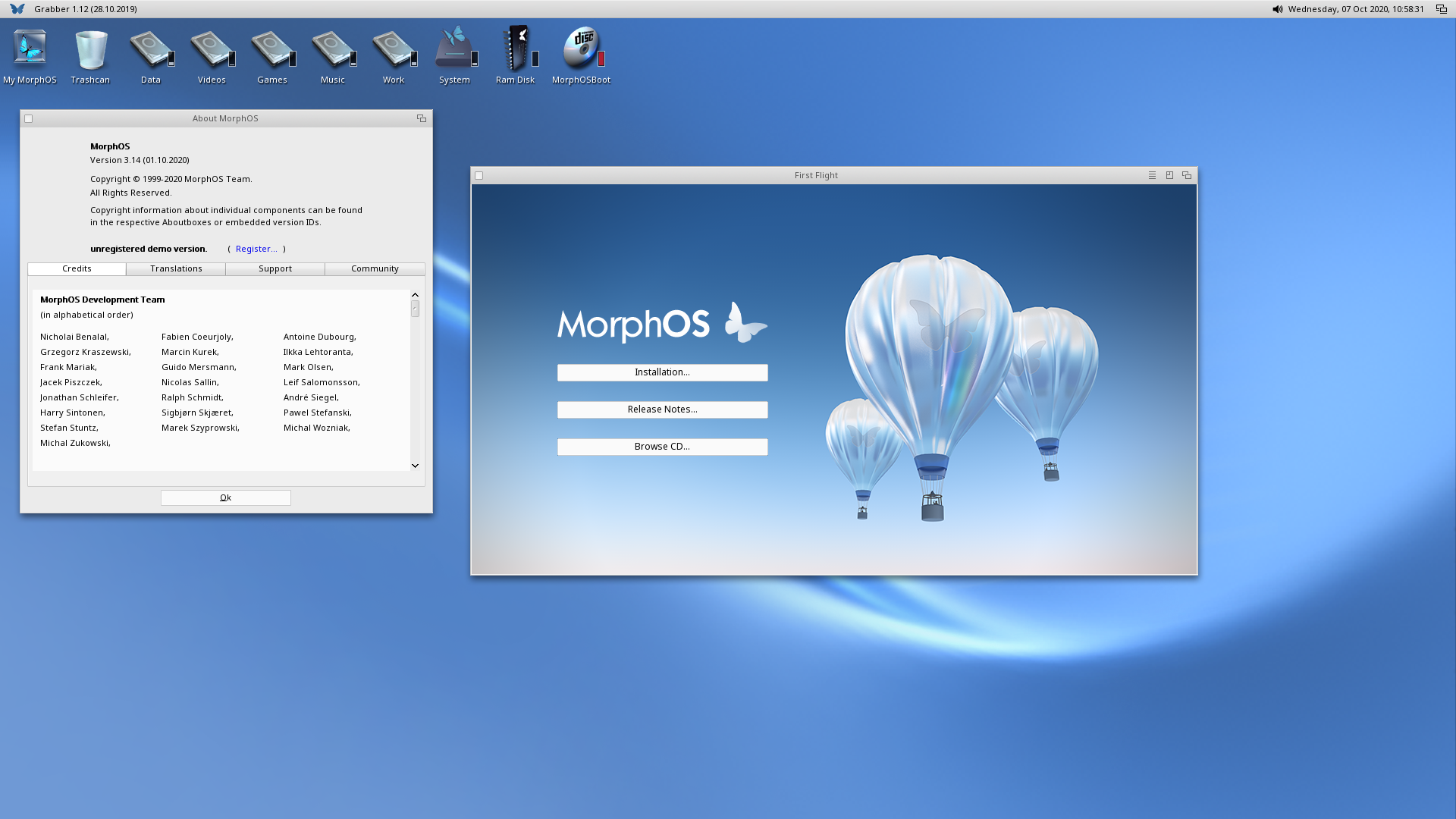Click the speaker volume icon

pos(1278,9)
